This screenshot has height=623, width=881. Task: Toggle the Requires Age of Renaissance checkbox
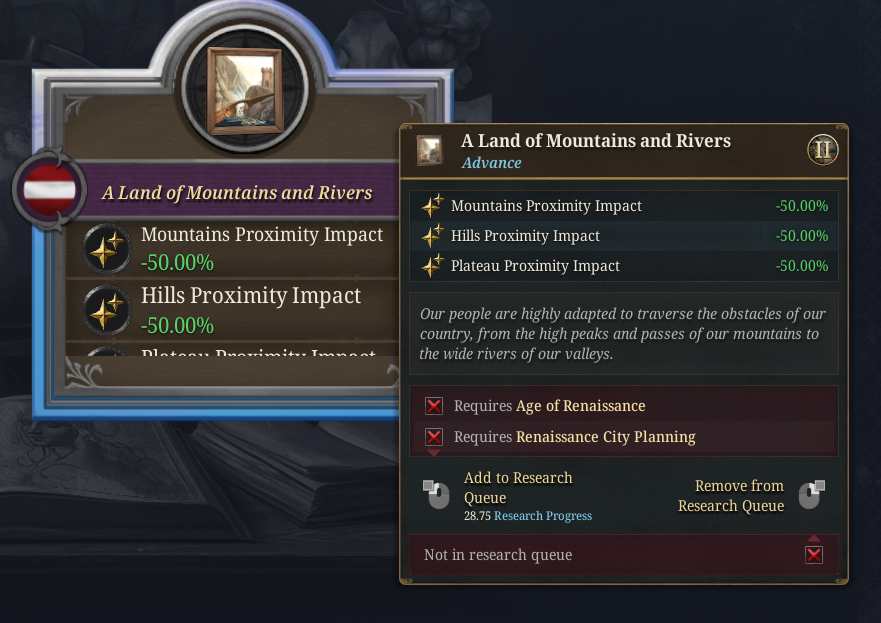[x=434, y=406]
